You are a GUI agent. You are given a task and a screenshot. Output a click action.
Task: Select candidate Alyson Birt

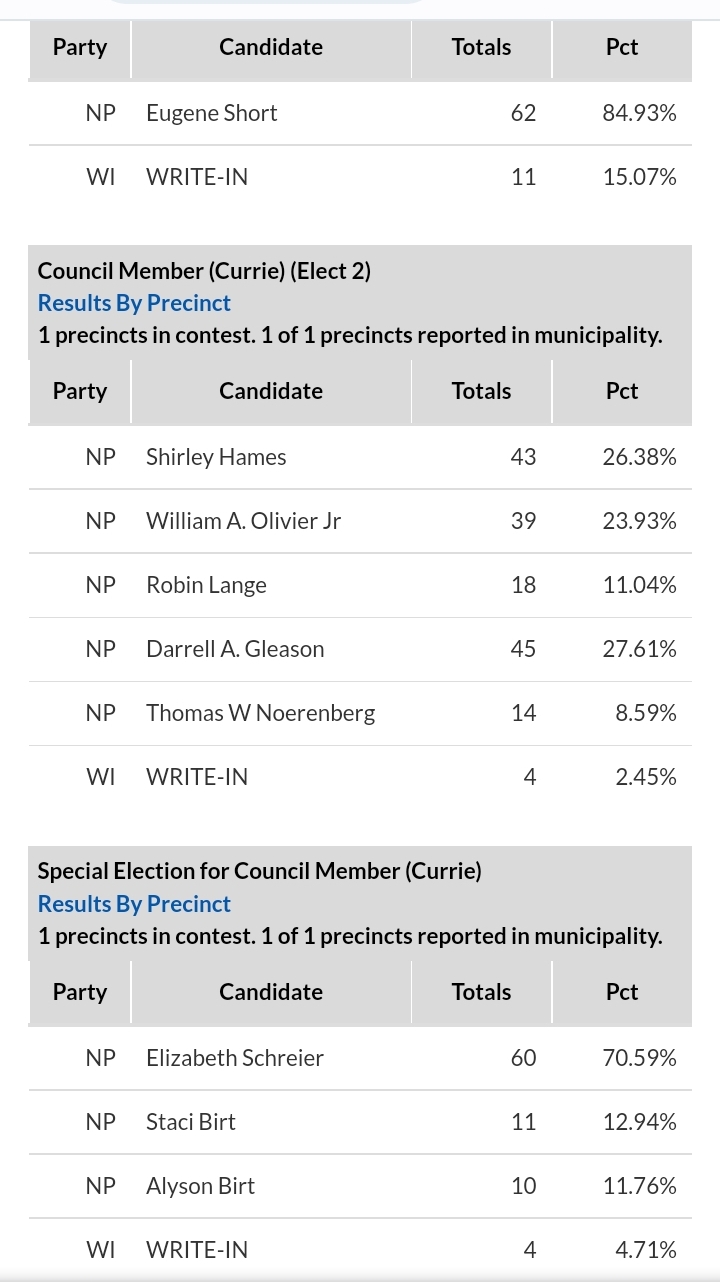pos(199,1185)
